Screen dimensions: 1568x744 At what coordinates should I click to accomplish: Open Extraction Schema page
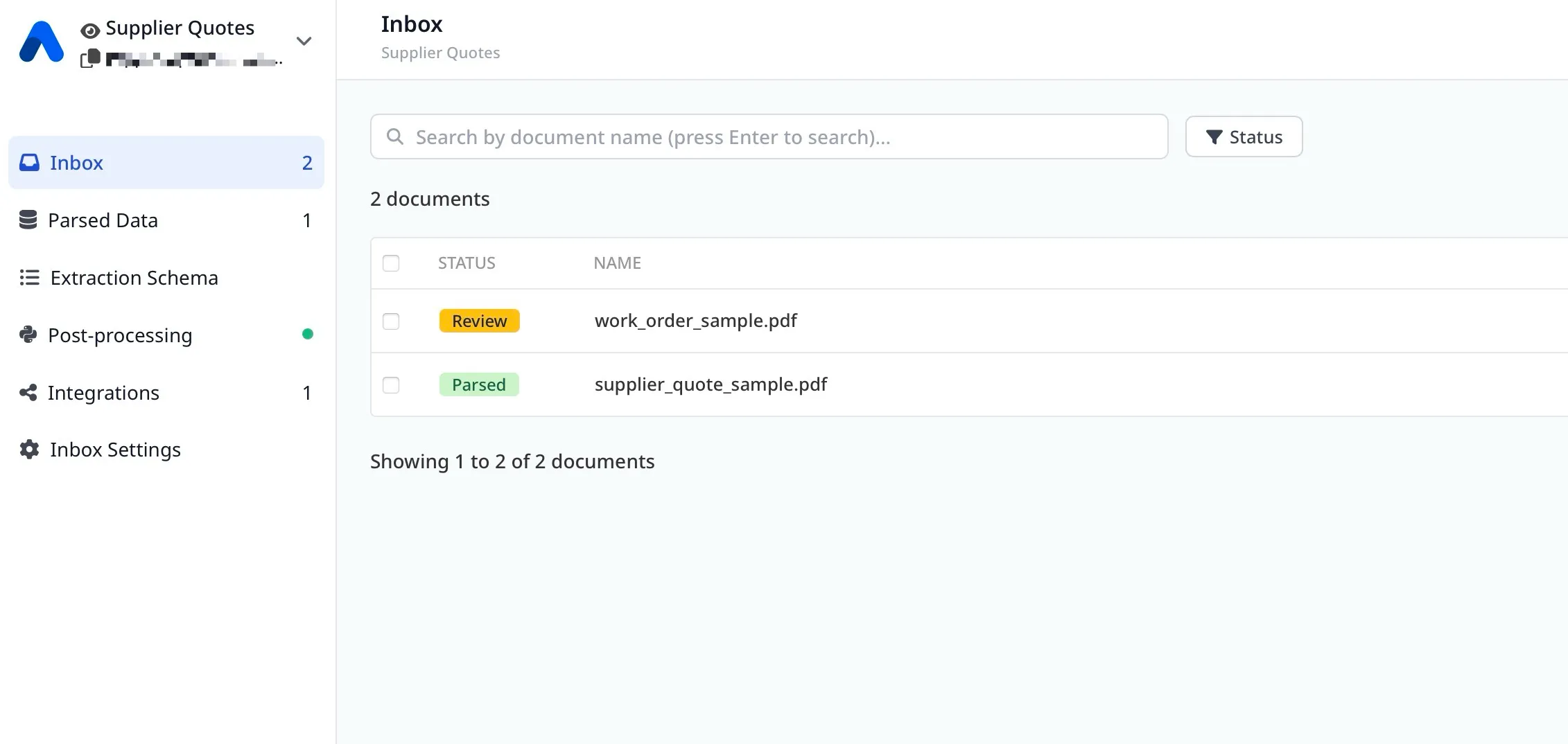pyautogui.click(x=166, y=277)
